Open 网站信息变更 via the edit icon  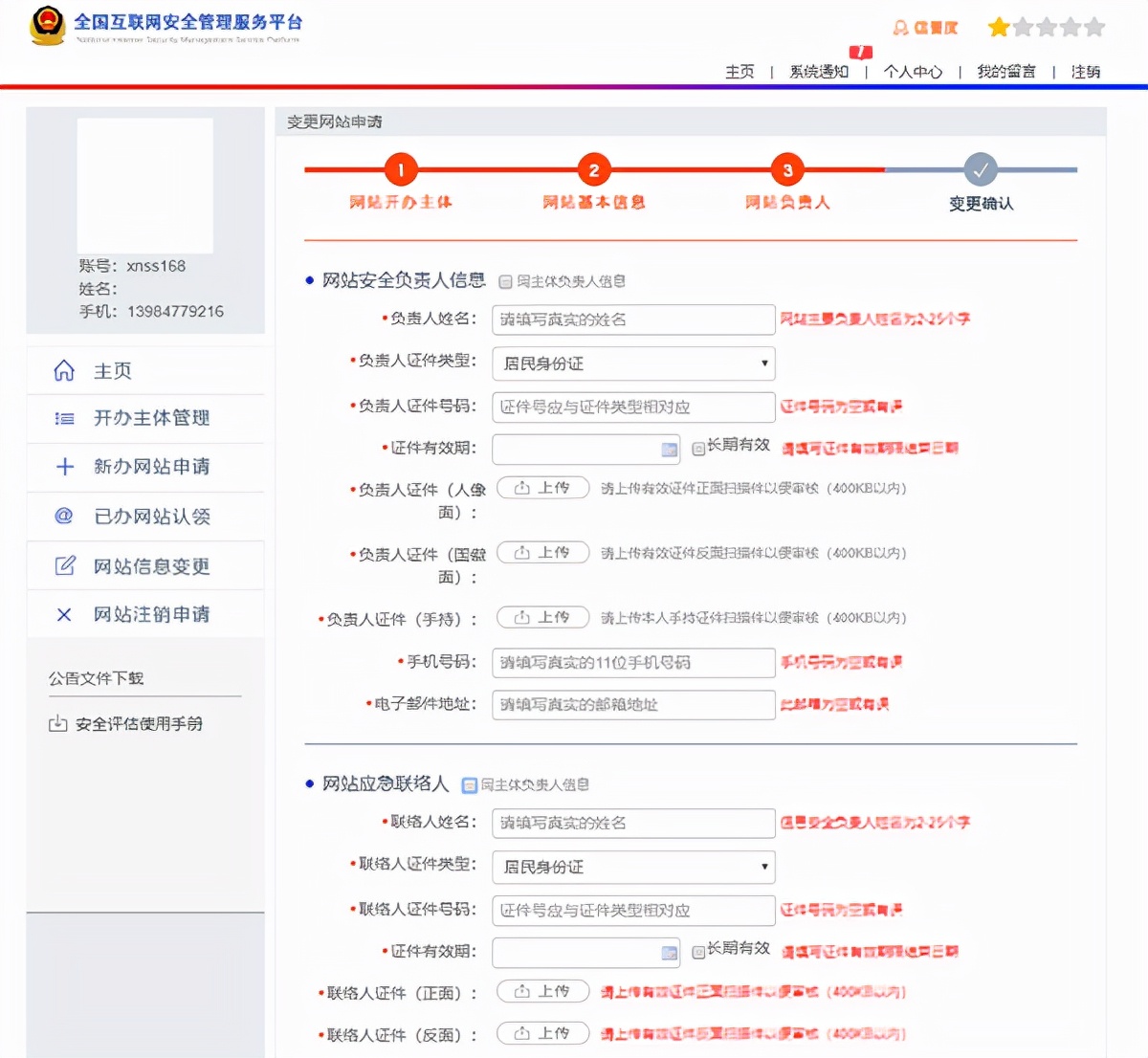click(x=64, y=564)
